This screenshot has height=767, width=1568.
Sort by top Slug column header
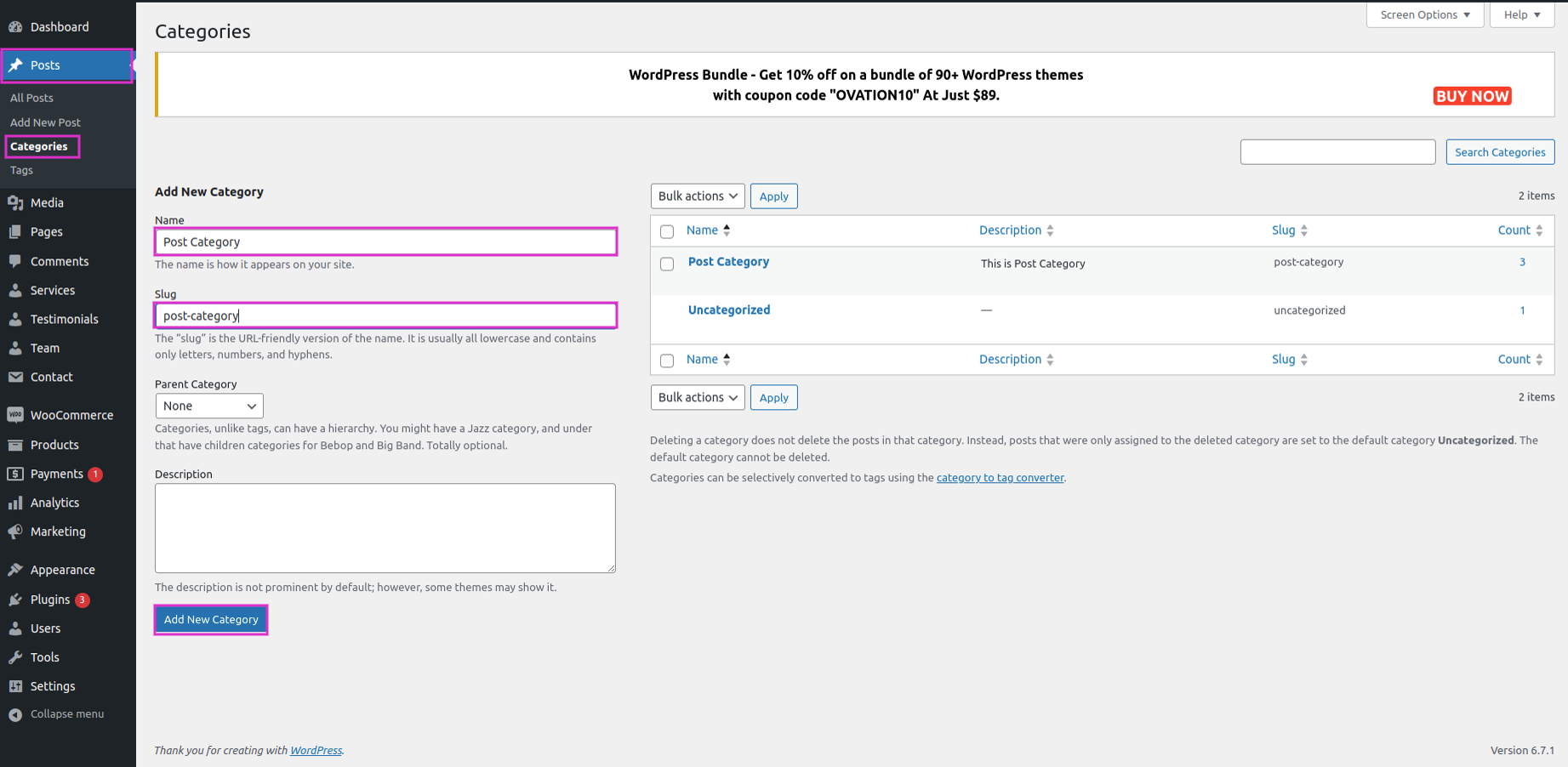pos(1290,230)
